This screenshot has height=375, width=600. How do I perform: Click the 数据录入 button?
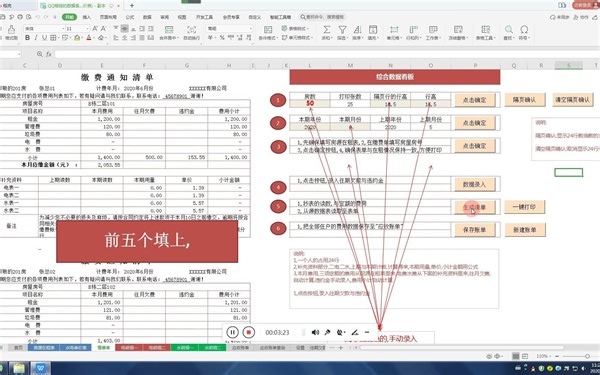(x=474, y=184)
